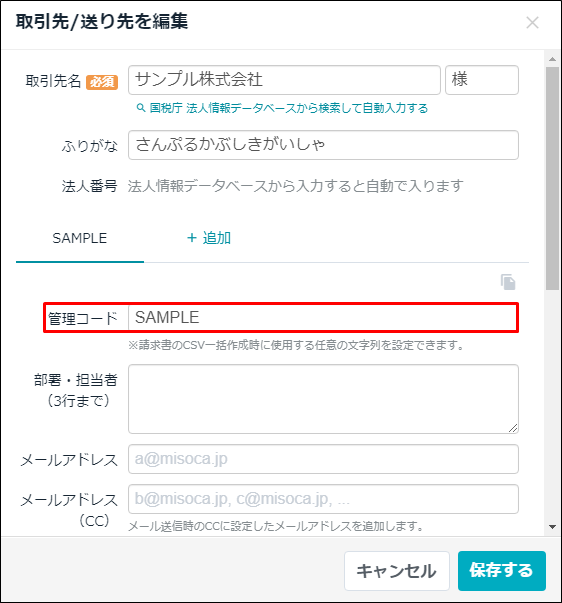
Task: Focus the ふりがな input field
Action: click(323, 145)
